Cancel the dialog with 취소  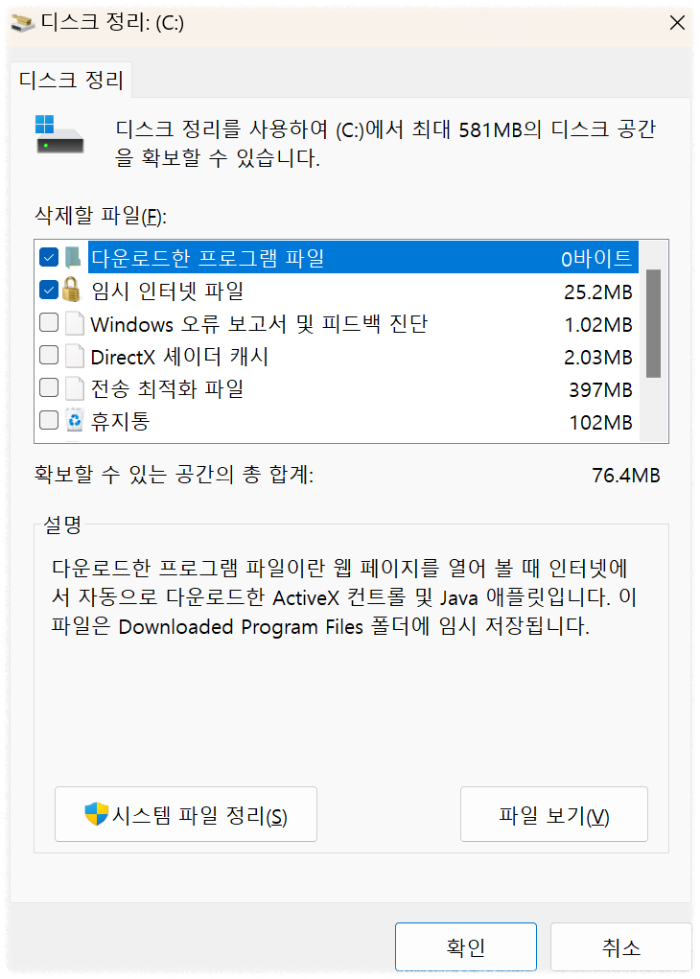621,946
